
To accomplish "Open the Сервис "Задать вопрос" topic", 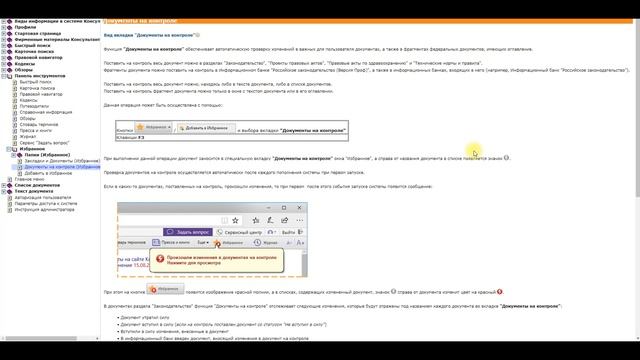I will [x=44, y=143].
